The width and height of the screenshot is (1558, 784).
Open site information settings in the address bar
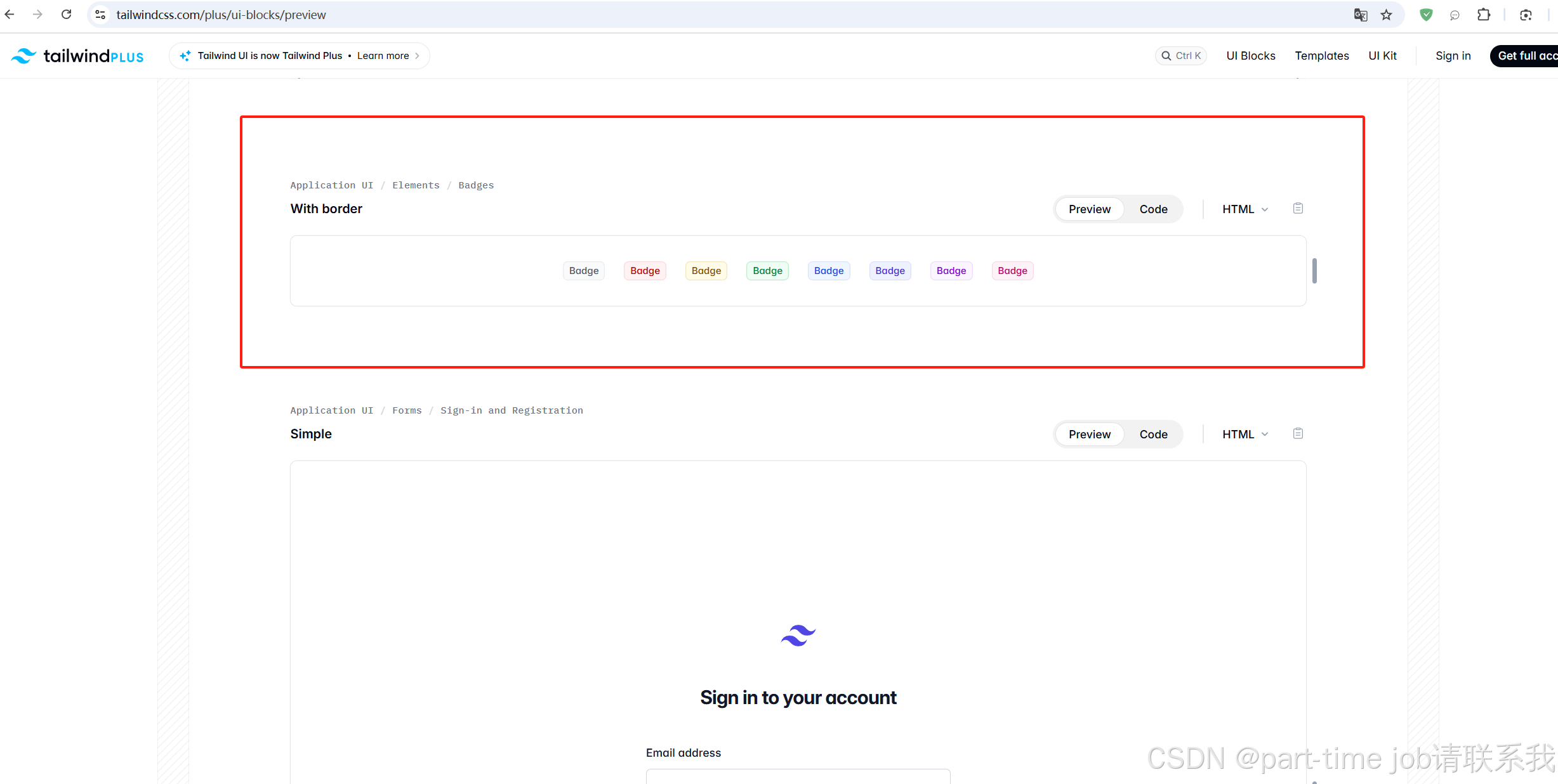click(100, 14)
